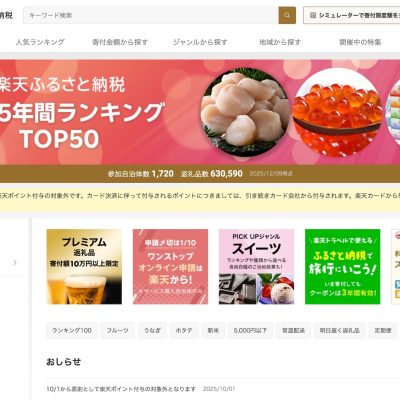
Task: Open 寄付金額から探す menu item
Action: pyautogui.click(x=120, y=42)
